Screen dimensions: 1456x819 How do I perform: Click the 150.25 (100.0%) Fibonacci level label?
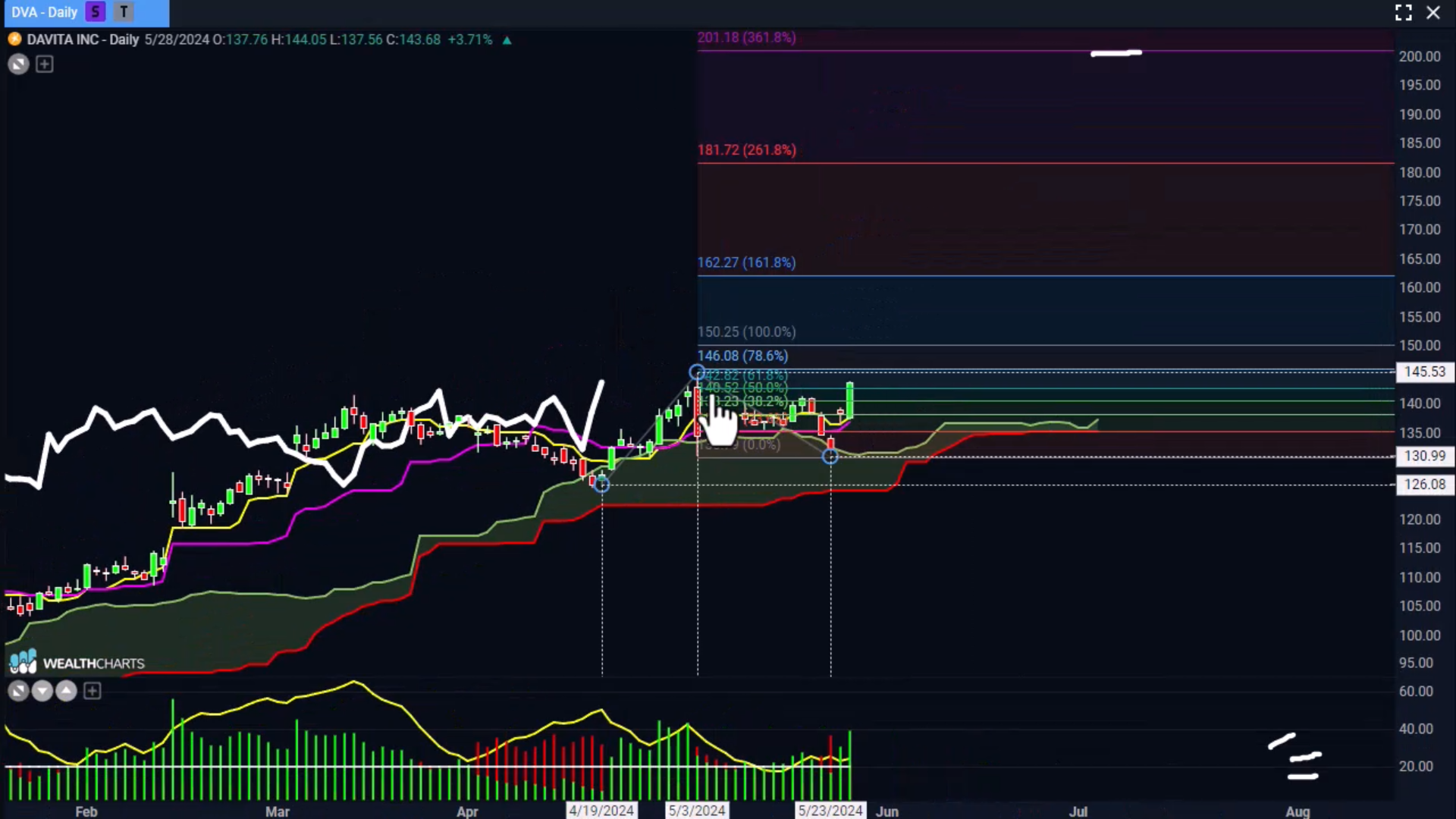coord(747,331)
